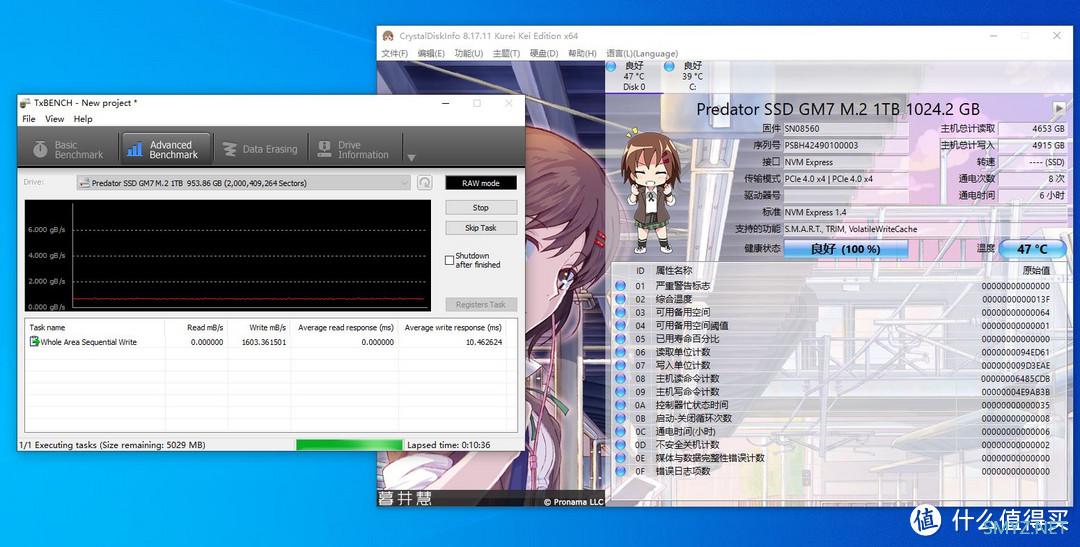The width and height of the screenshot is (1080, 547).
Task: Click the host total reads value 4653 GB
Action: point(1032,128)
